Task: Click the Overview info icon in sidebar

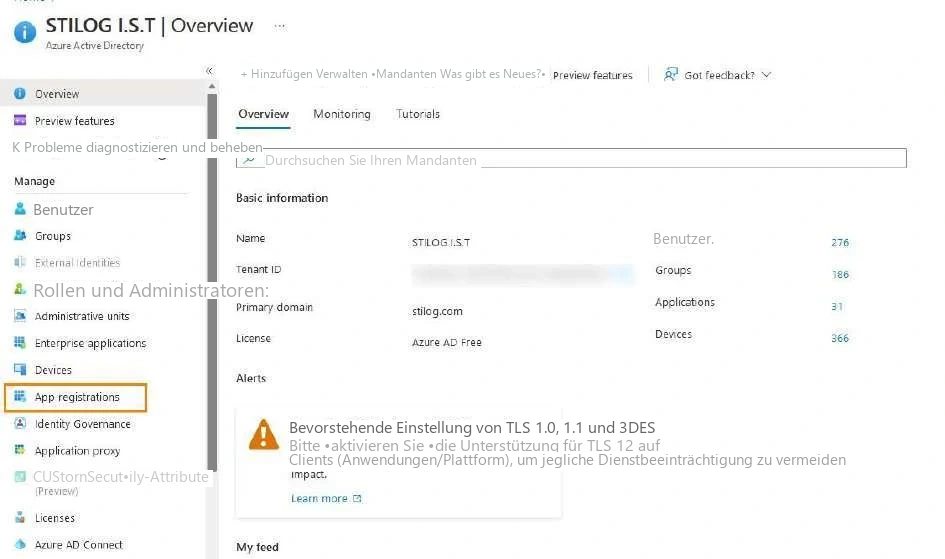Action: [x=20, y=93]
